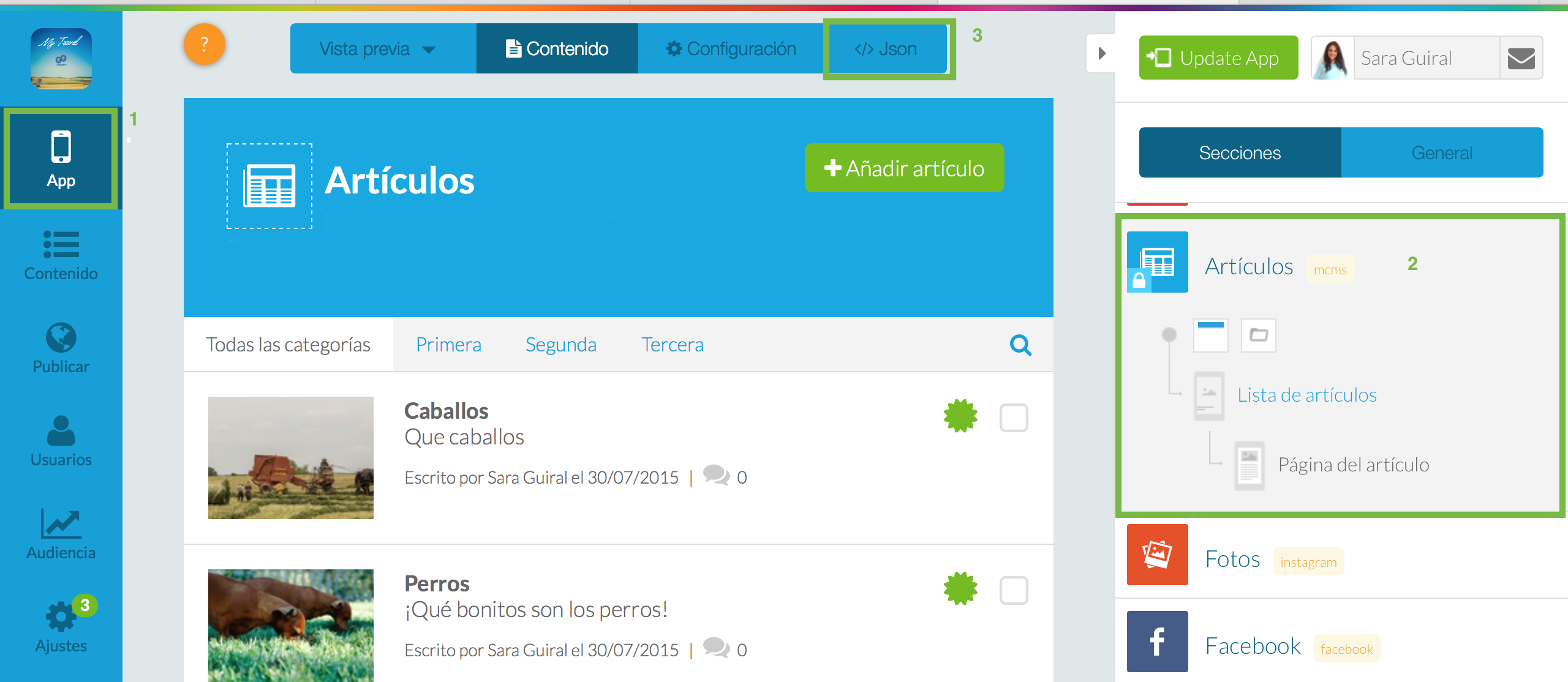
Task: Switch to the General tab
Action: coord(1442,152)
